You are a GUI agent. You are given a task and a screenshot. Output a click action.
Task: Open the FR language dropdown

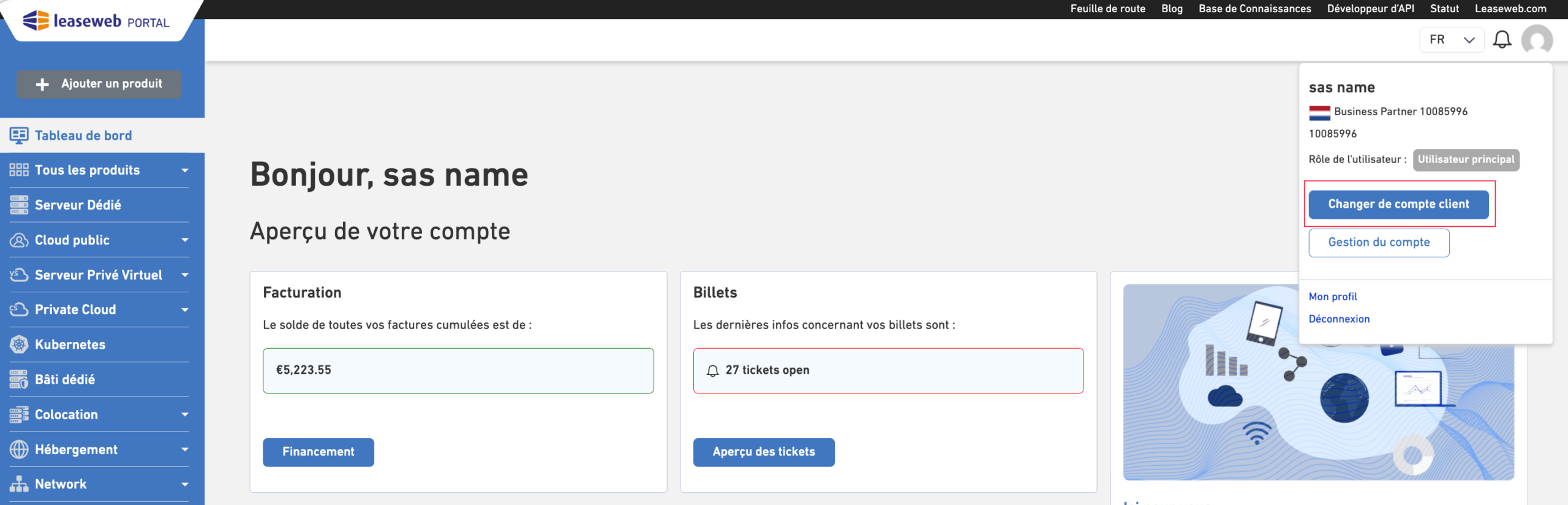click(1452, 40)
